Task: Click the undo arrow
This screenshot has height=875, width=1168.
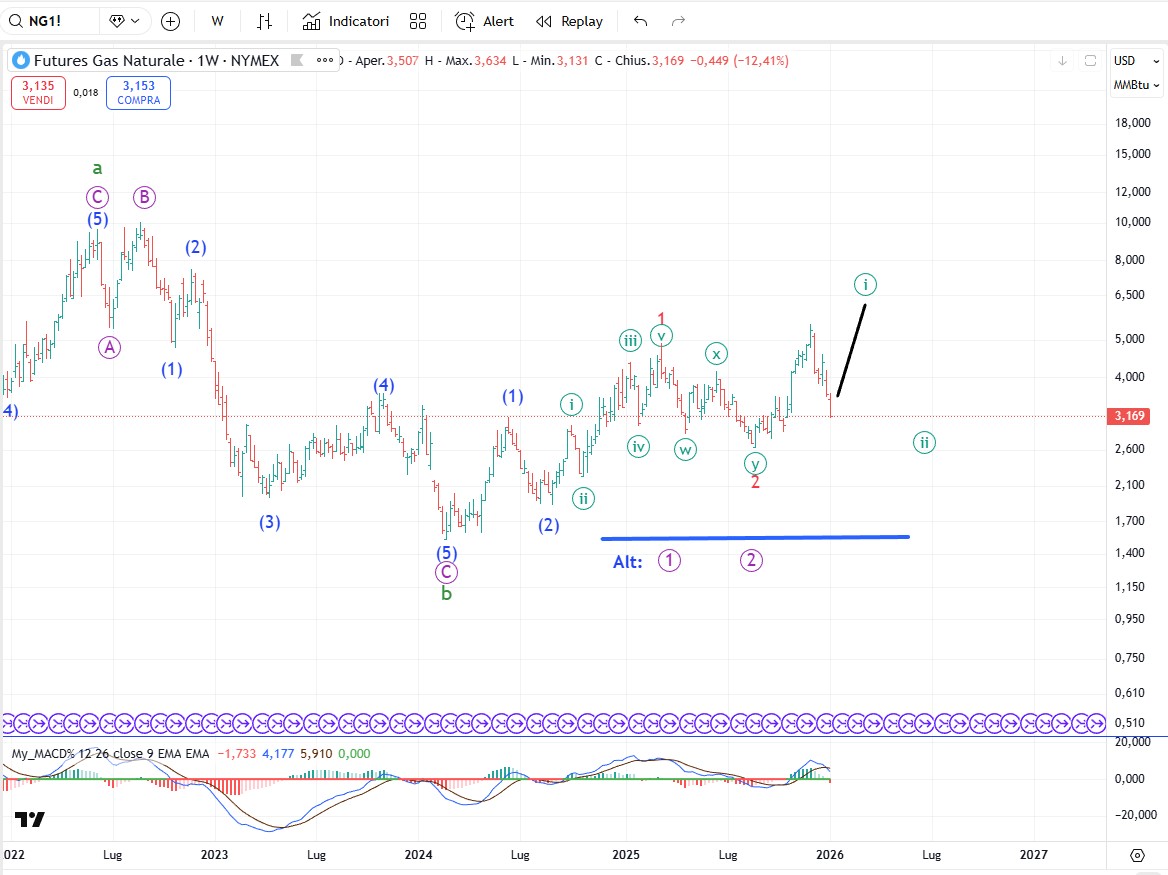Action: click(641, 21)
